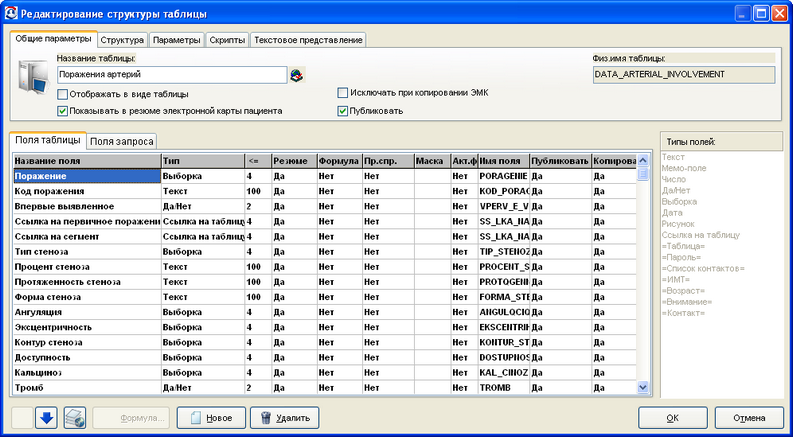Select the 'Поля таблицы' tab

(48, 140)
